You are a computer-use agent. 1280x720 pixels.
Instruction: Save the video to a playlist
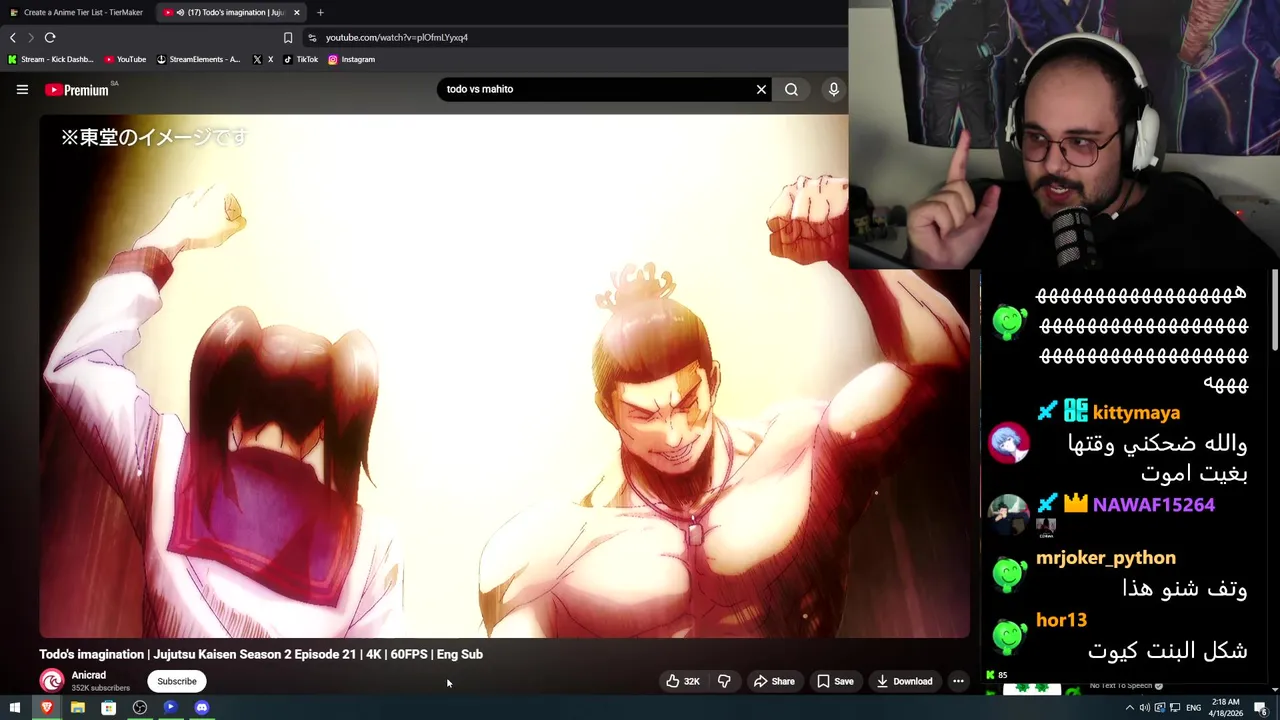(835, 681)
